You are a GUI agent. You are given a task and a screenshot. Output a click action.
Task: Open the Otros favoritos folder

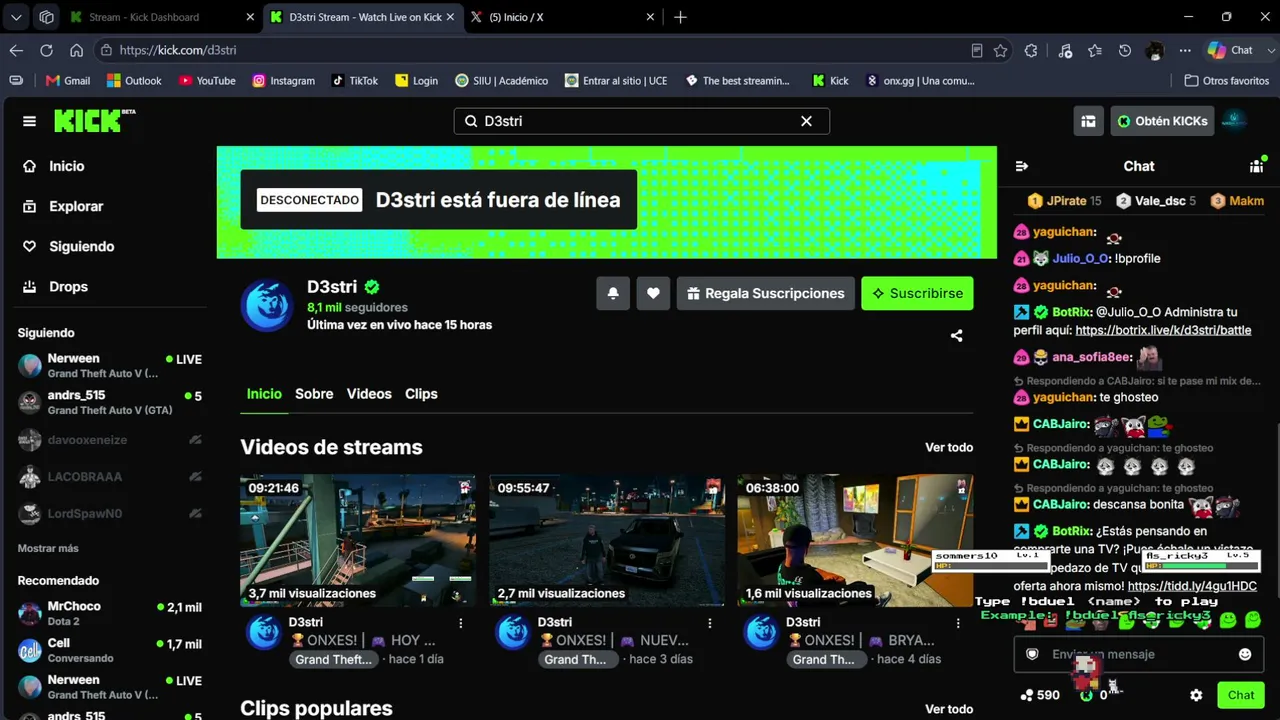(x=1226, y=81)
